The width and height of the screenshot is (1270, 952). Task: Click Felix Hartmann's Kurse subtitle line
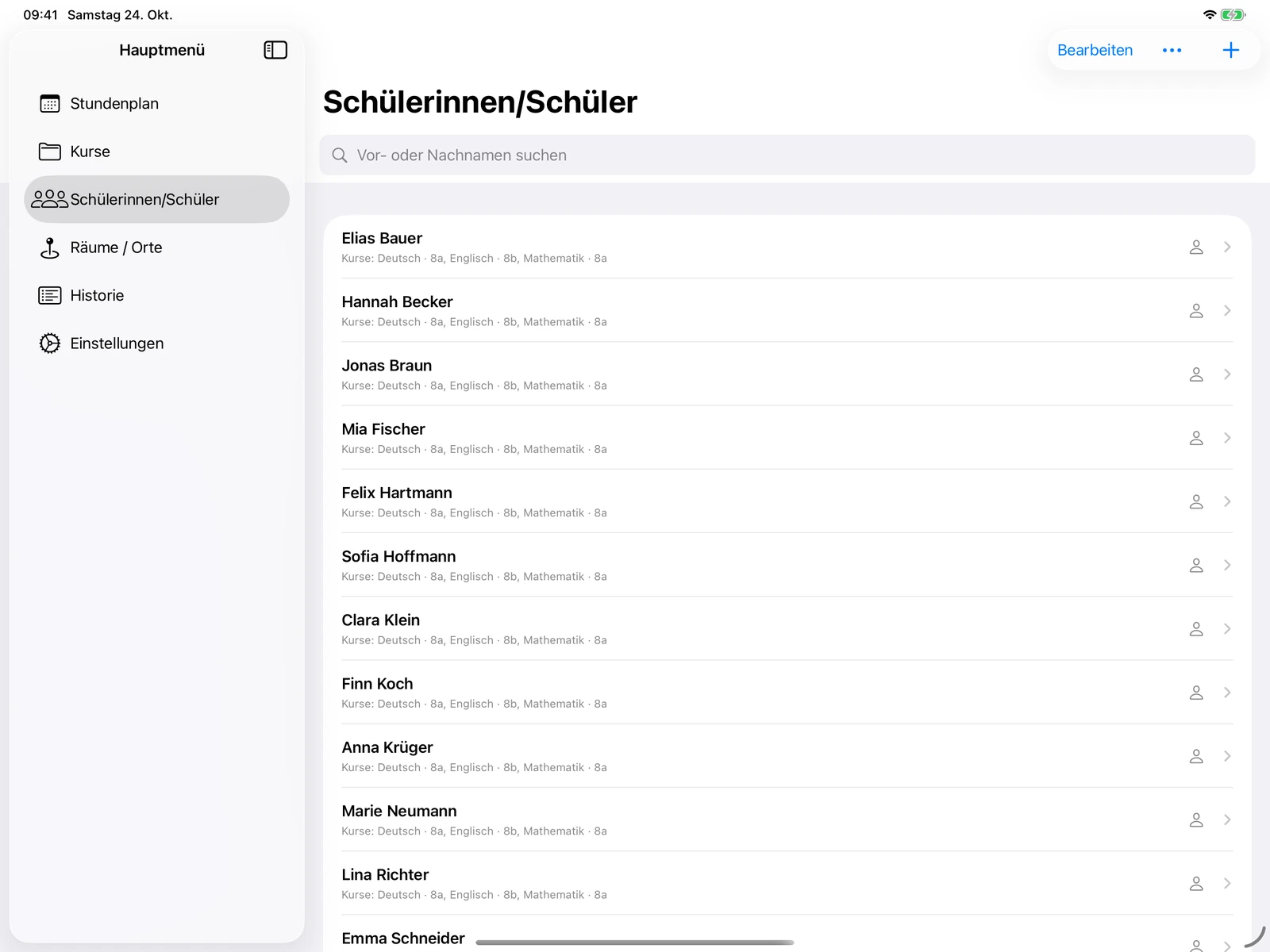474,513
